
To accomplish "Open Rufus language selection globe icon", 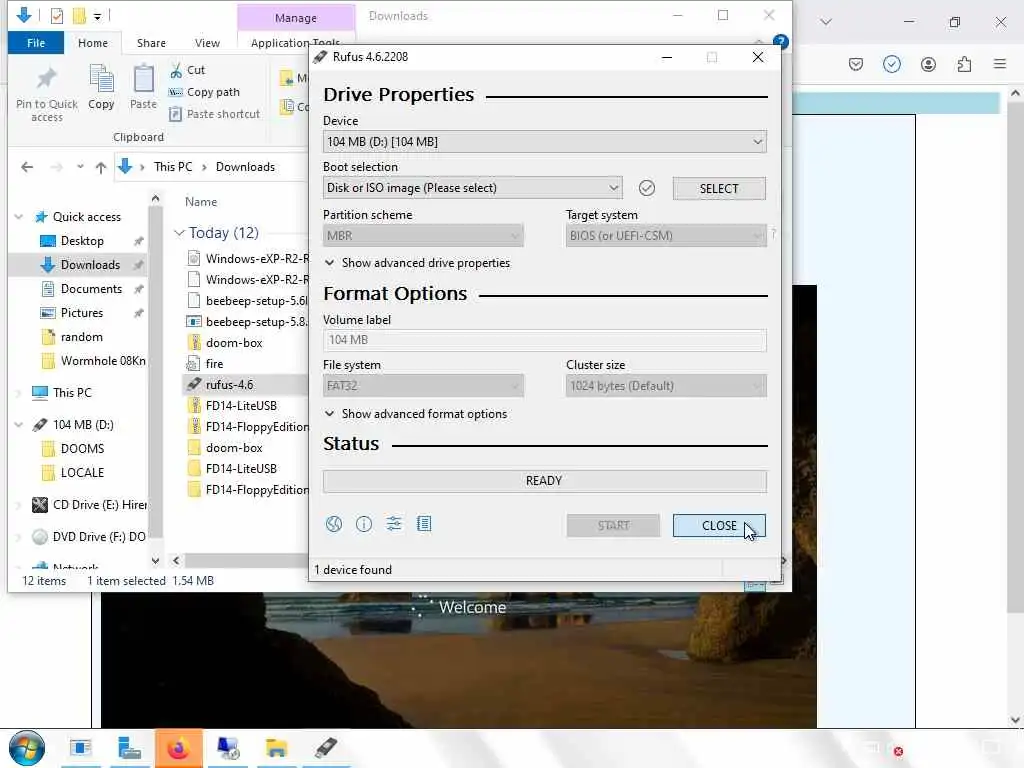I will 334,524.
